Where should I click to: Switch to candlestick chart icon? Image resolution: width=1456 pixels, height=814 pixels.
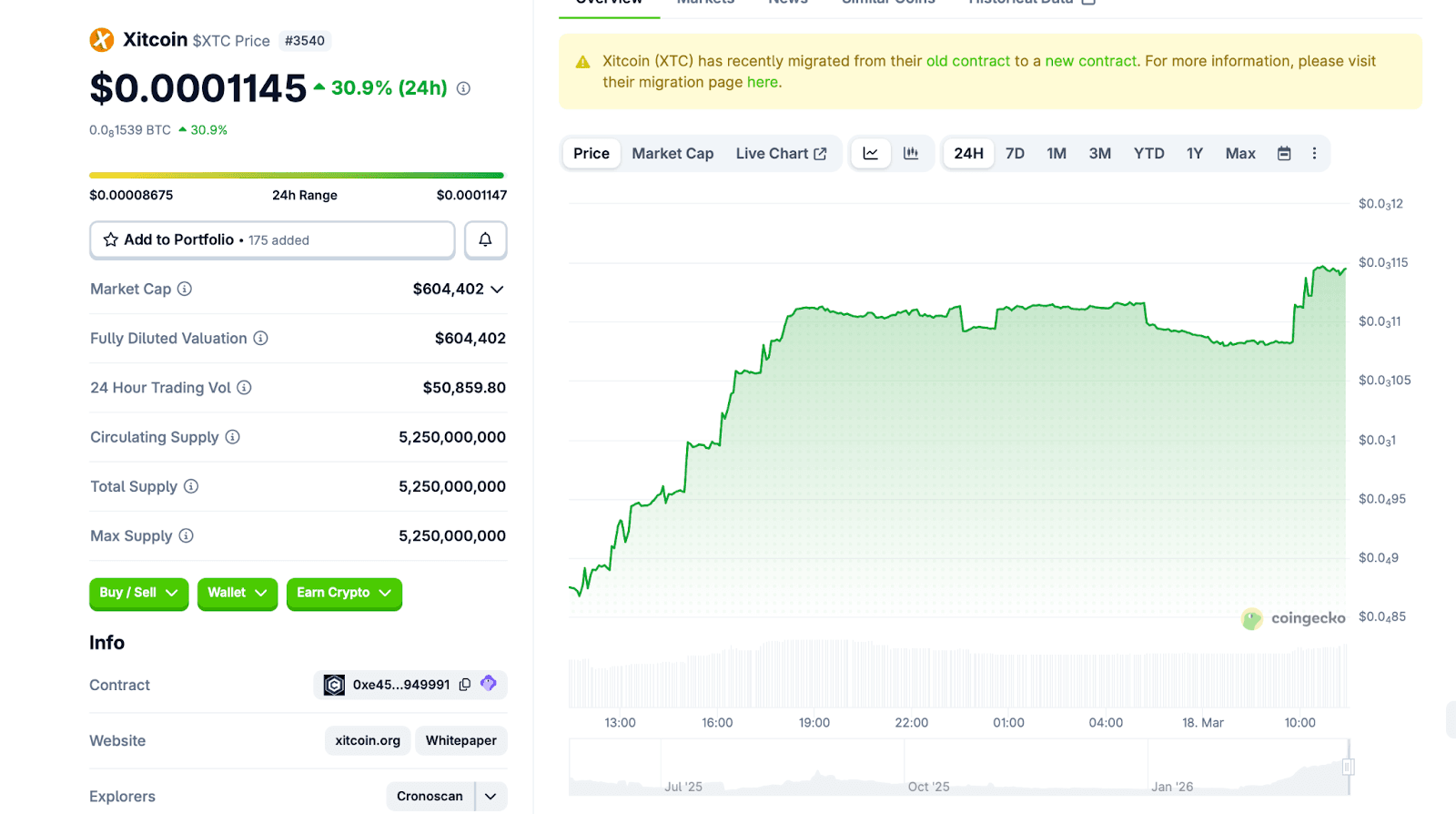click(x=911, y=153)
